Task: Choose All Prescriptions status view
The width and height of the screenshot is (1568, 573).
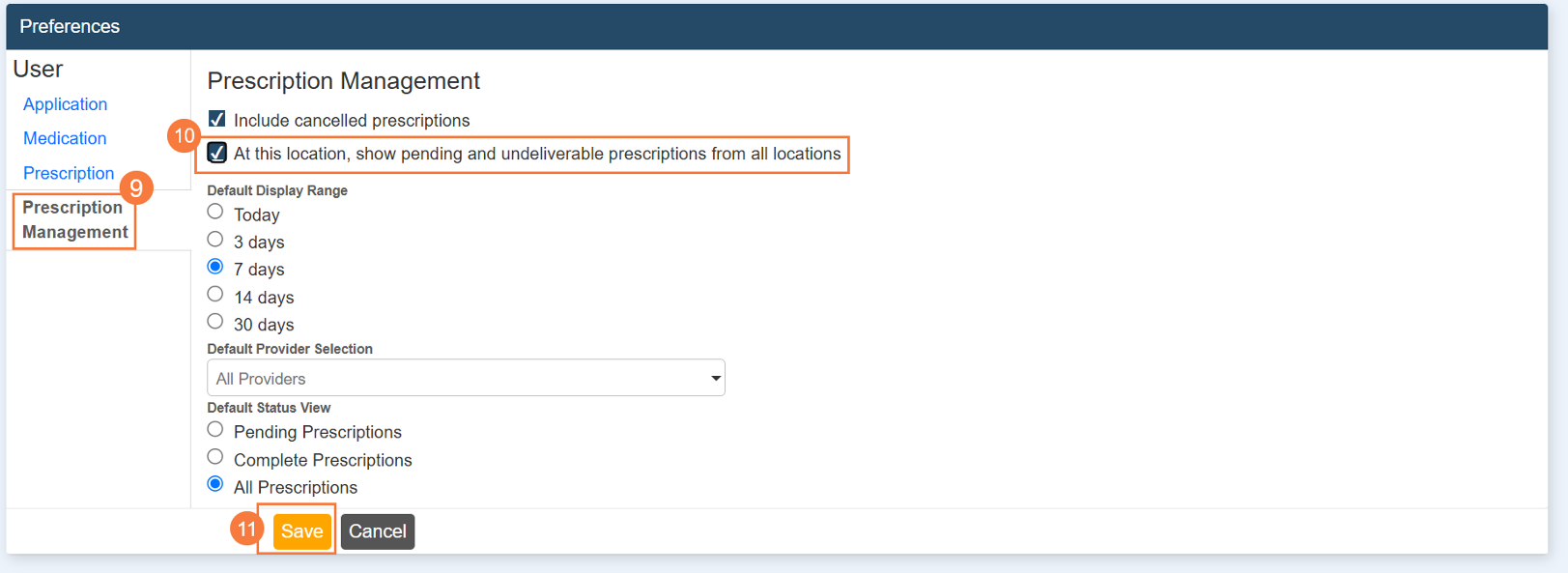Action: point(215,485)
